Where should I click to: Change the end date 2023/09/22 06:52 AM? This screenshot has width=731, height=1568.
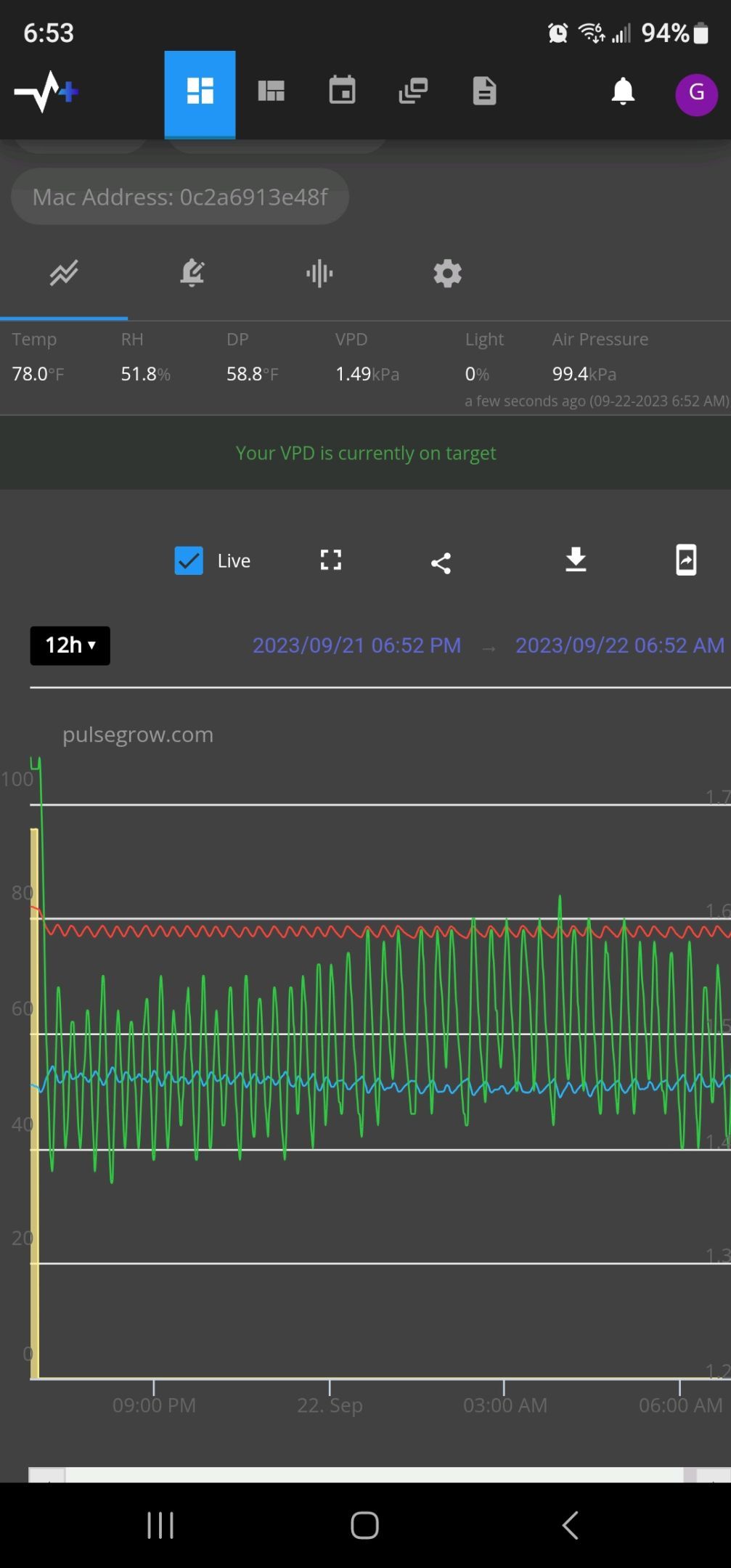619,645
